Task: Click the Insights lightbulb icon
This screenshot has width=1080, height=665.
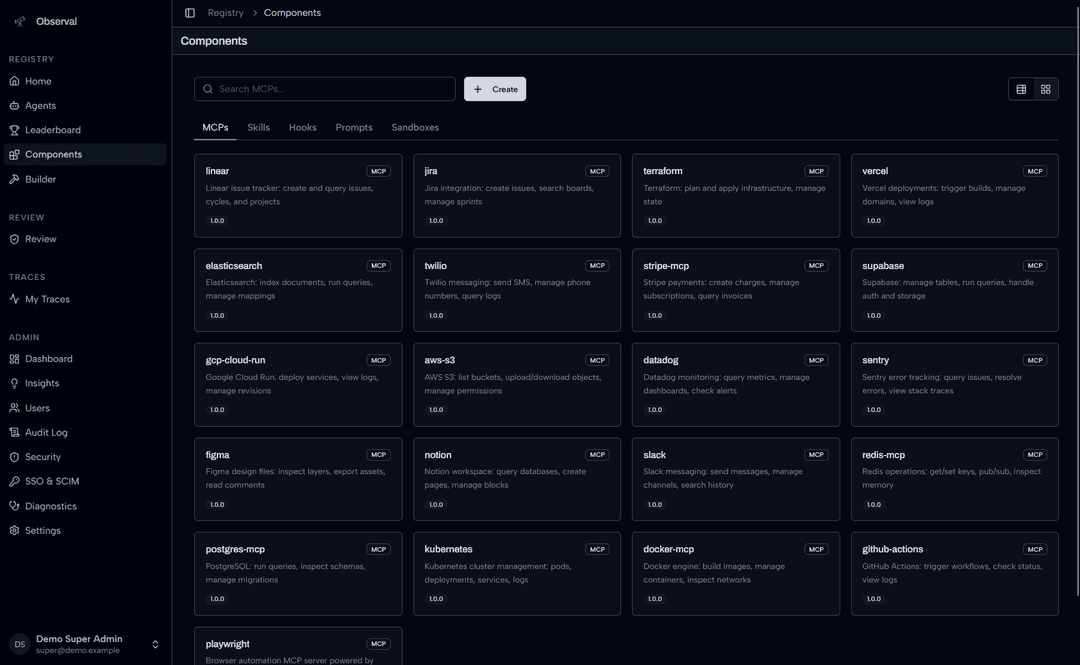Action: coord(14,383)
